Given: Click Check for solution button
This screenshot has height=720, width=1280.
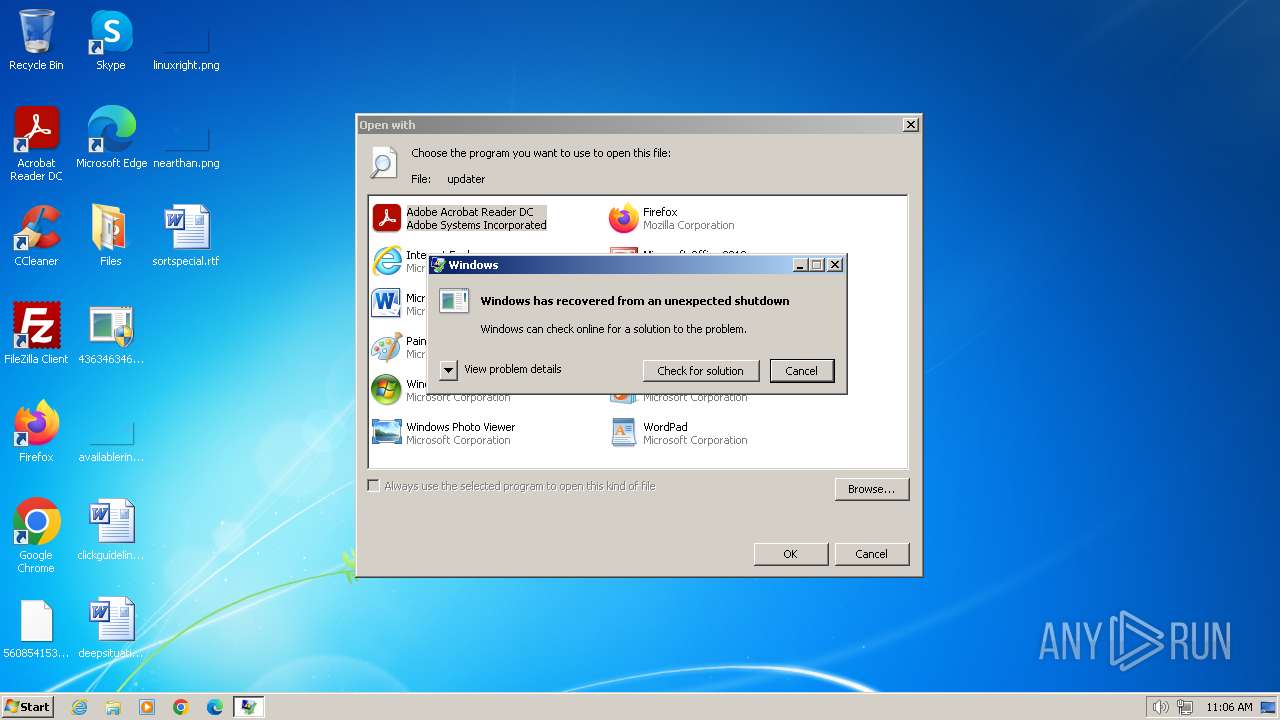Looking at the screenshot, I should (x=701, y=371).
